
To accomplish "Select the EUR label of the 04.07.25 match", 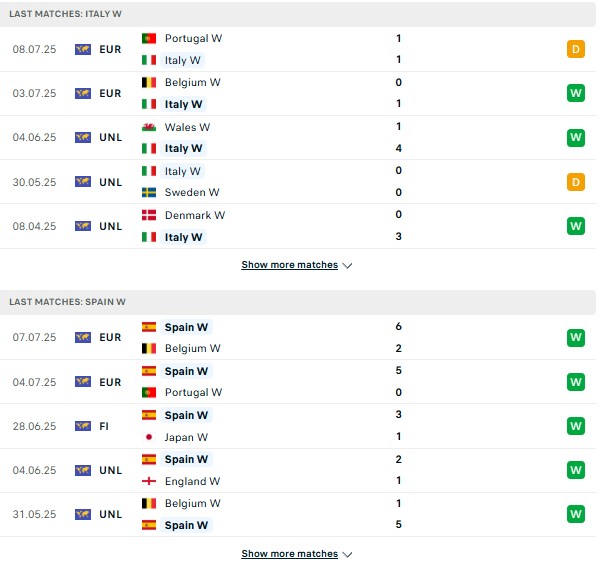I will pyautogui.click(x=110, y=382).
